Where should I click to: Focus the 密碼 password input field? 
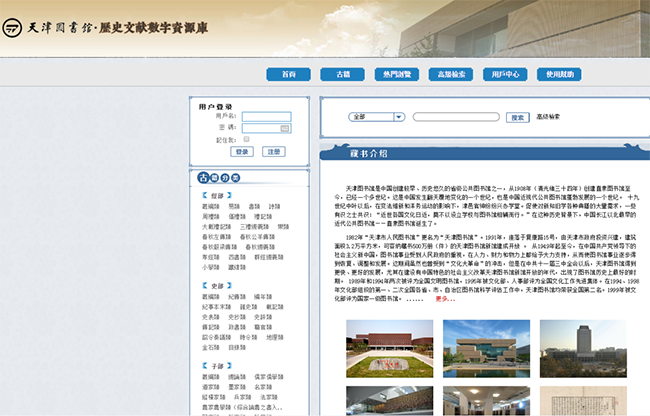[x=267, y=128]
